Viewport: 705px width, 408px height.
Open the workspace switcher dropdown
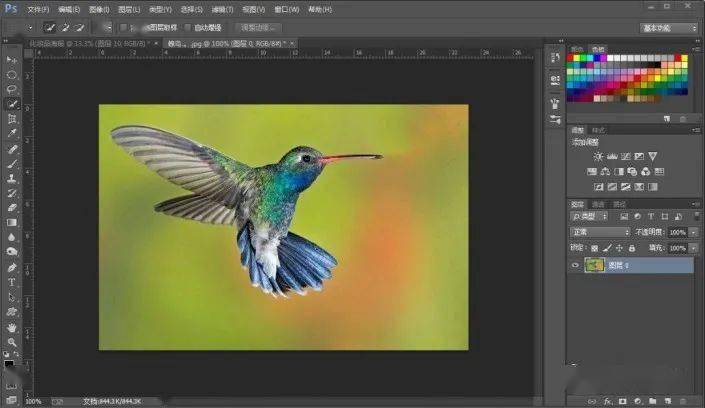tap(669, 28)
